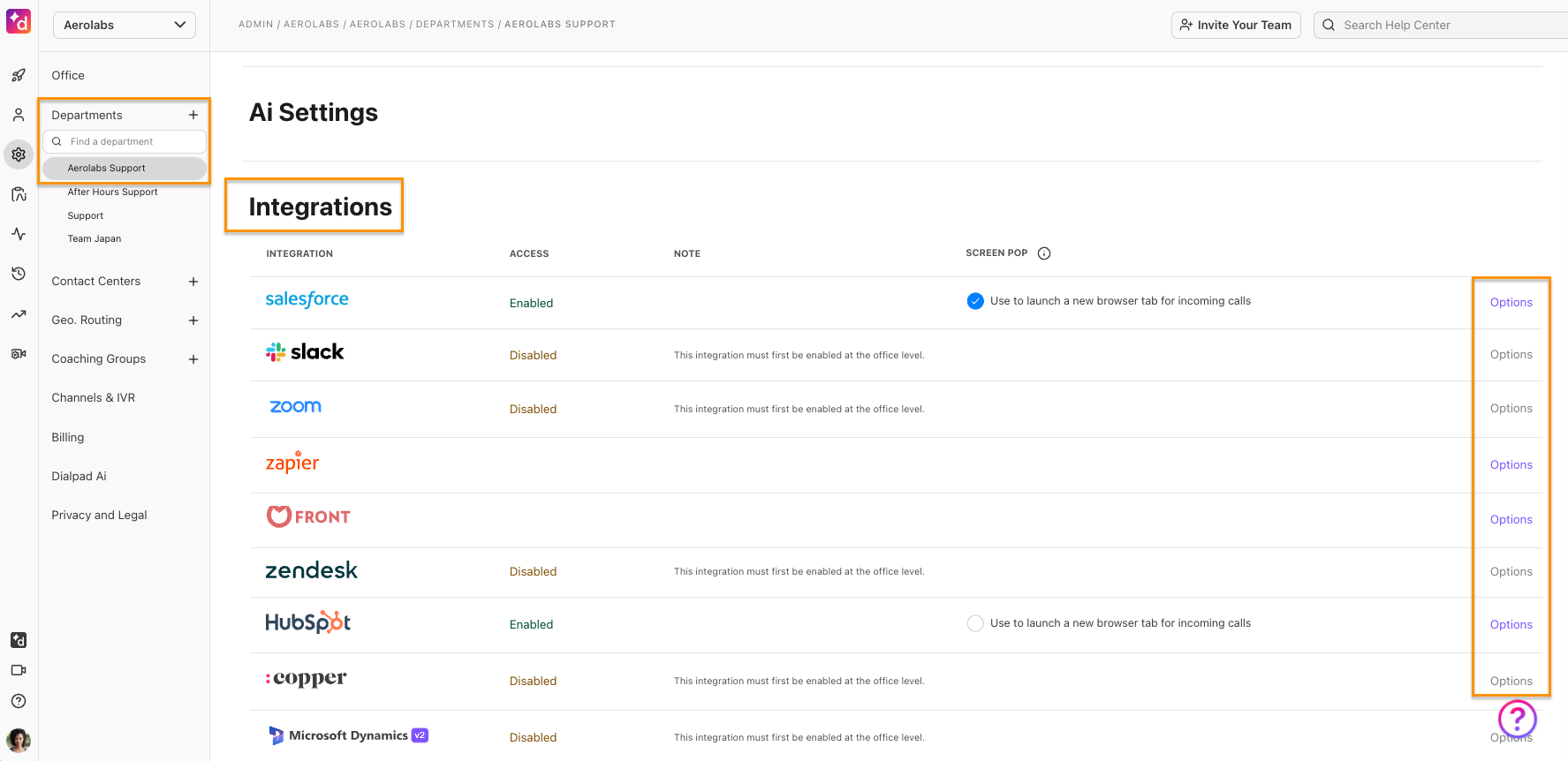Select the settings gear sidebar icon
Screen dimensions: 1568x761
(x=19, y=154)
